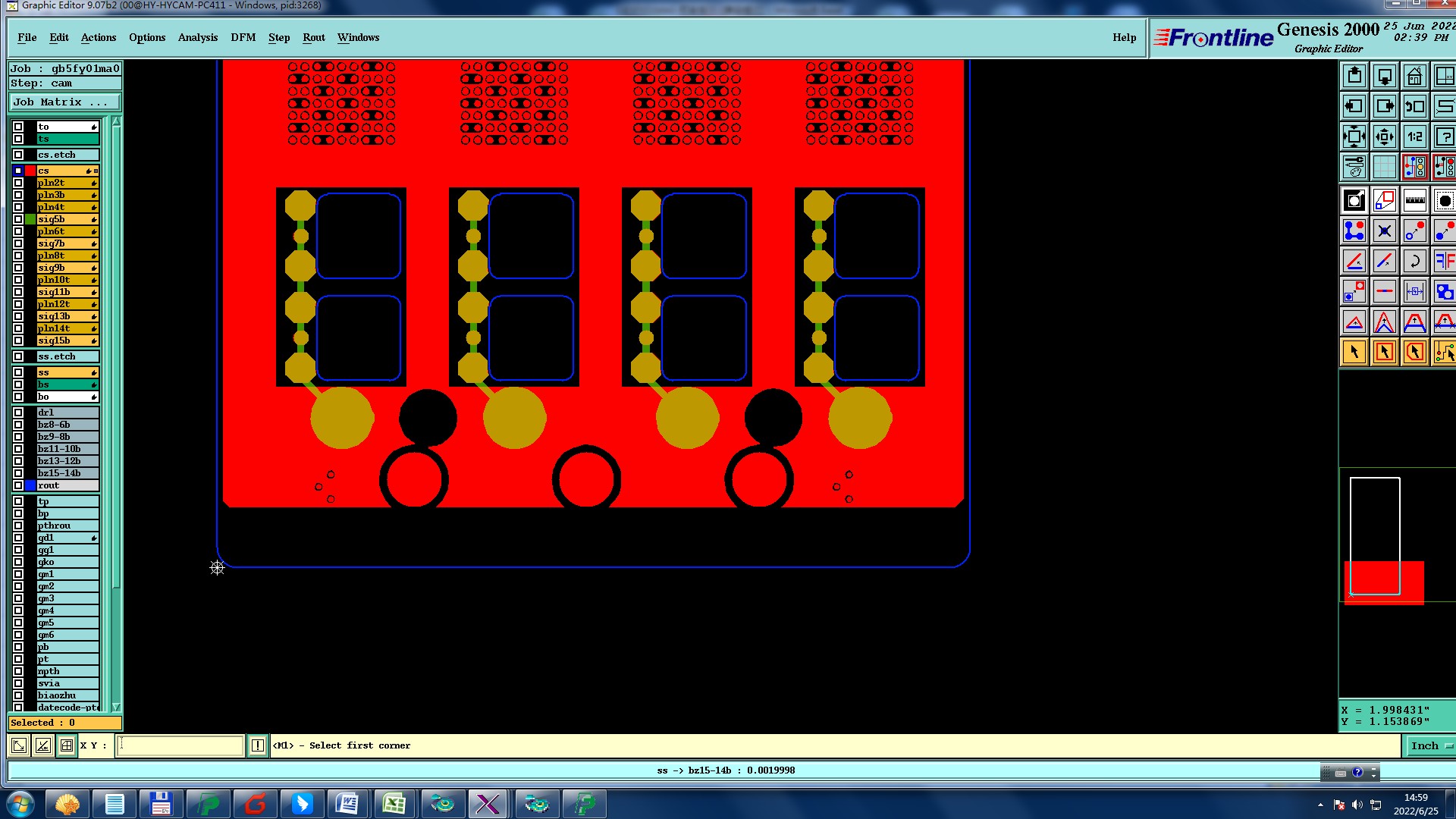
Task: Toggle the checkbox for layer sig5b
Action: [18, 219]
